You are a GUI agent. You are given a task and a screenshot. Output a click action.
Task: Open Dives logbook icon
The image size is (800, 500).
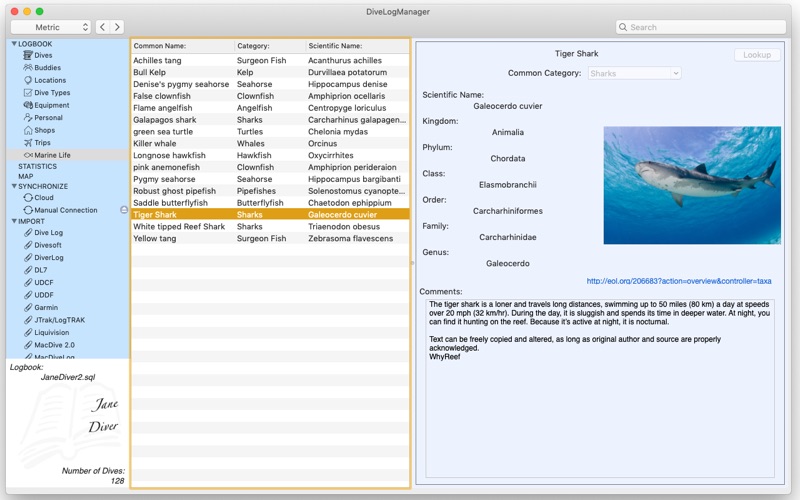(x=28, y=55)
